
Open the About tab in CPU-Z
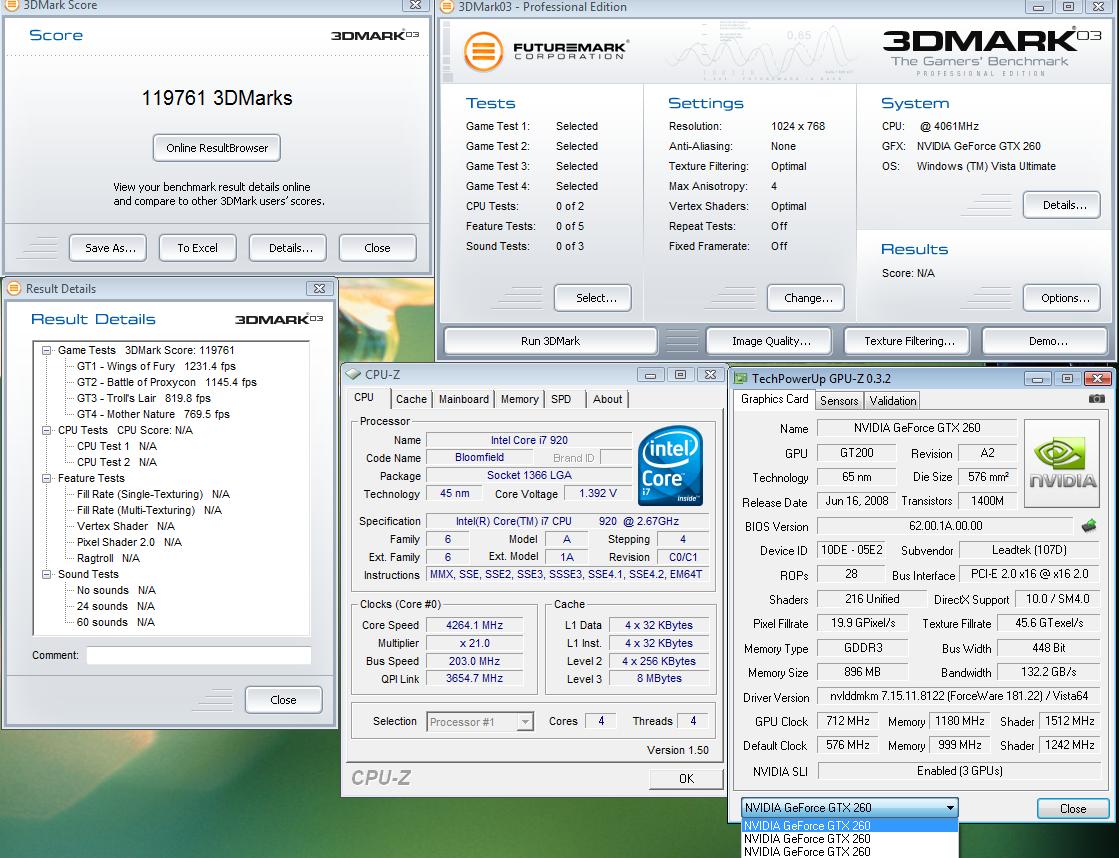click(607, 399)
